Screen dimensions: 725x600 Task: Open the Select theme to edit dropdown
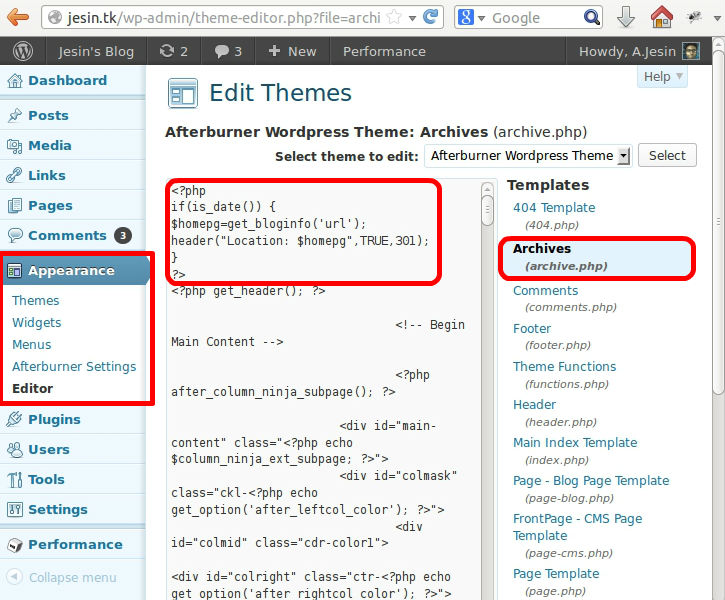click(528, 156)
